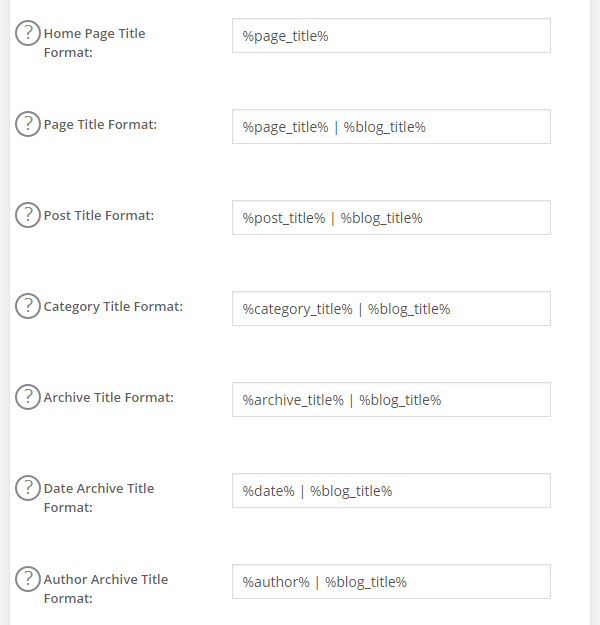Click the "Page Title Format:" label text

pyautogui.click(x=100, y=125)
